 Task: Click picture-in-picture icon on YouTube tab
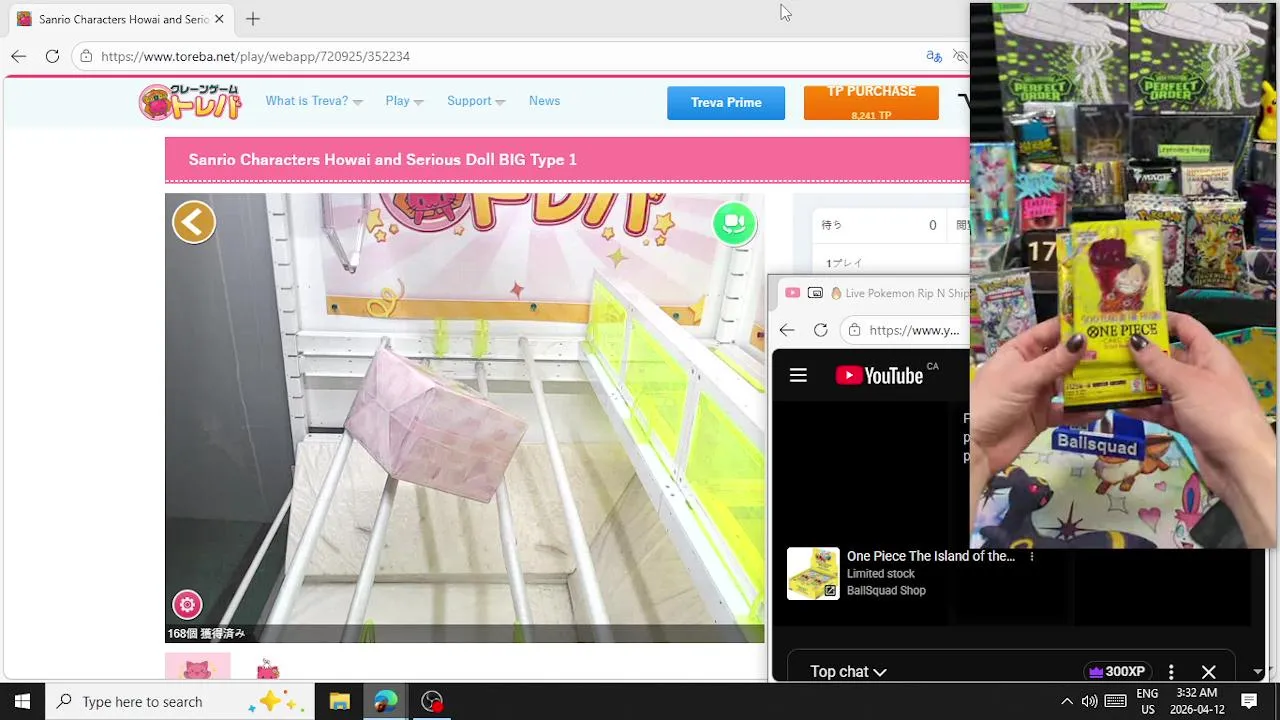[x=815, y=293]
